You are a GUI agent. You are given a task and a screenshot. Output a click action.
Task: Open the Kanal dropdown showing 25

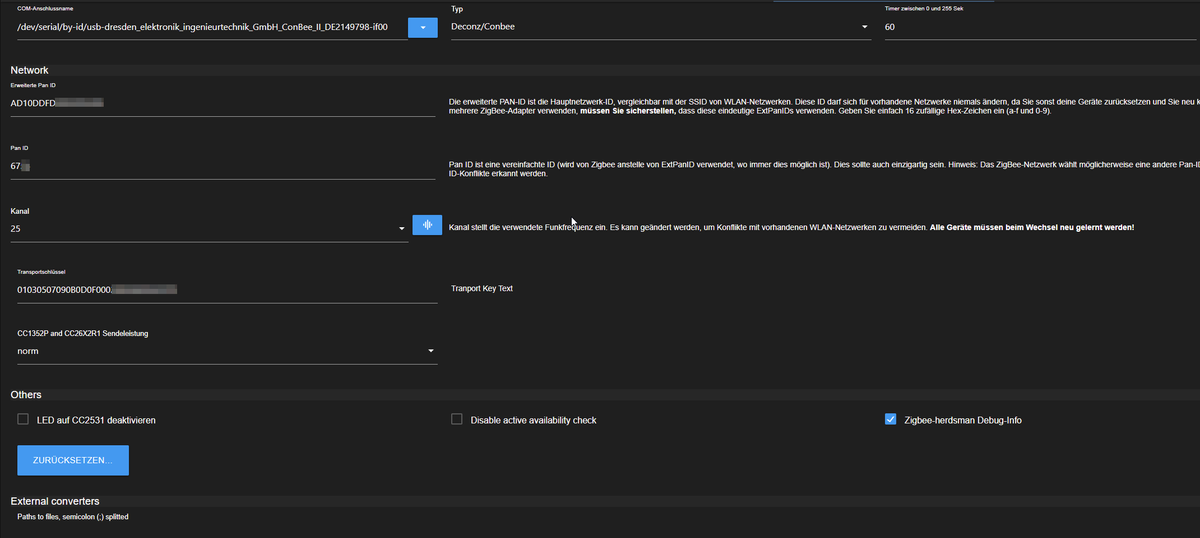209,229
